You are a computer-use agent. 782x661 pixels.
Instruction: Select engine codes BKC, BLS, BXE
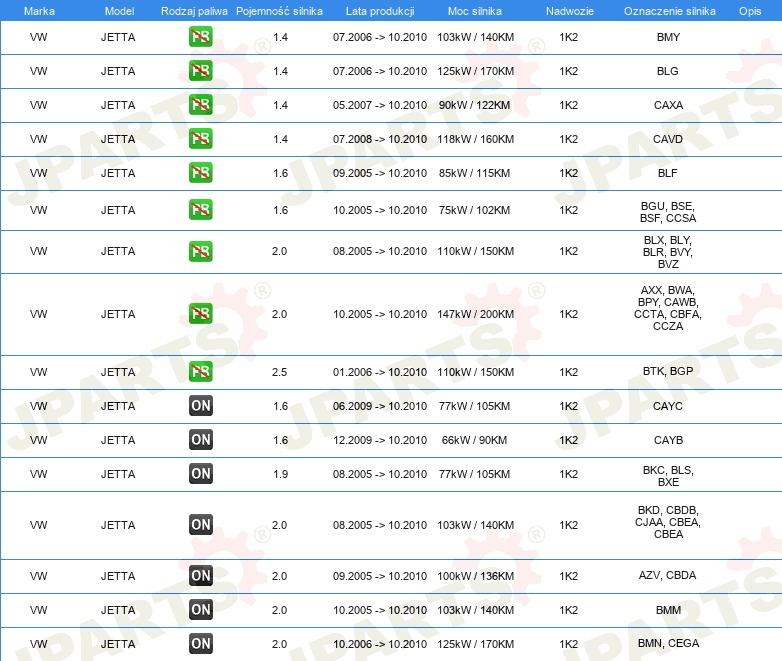click(x=668, y=476)
